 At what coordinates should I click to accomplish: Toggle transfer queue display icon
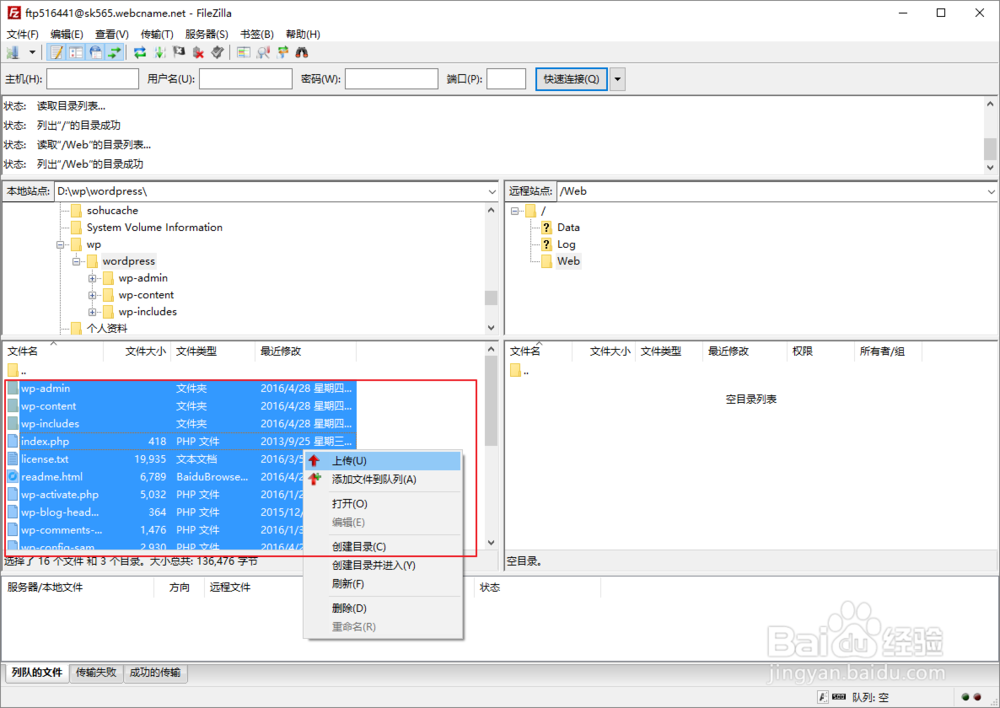114,53
